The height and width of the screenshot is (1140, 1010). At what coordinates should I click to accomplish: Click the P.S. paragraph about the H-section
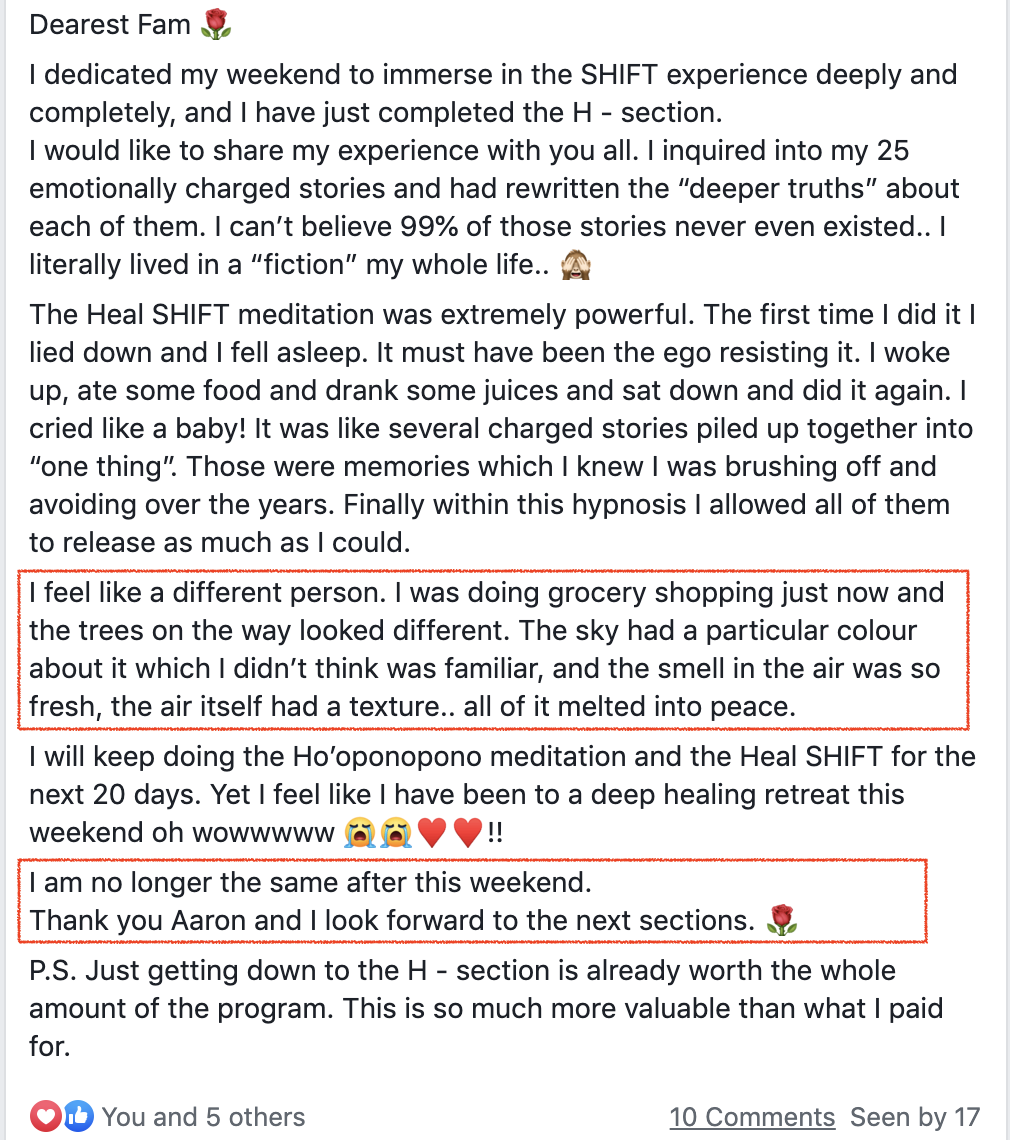[x=486, y=1008]
